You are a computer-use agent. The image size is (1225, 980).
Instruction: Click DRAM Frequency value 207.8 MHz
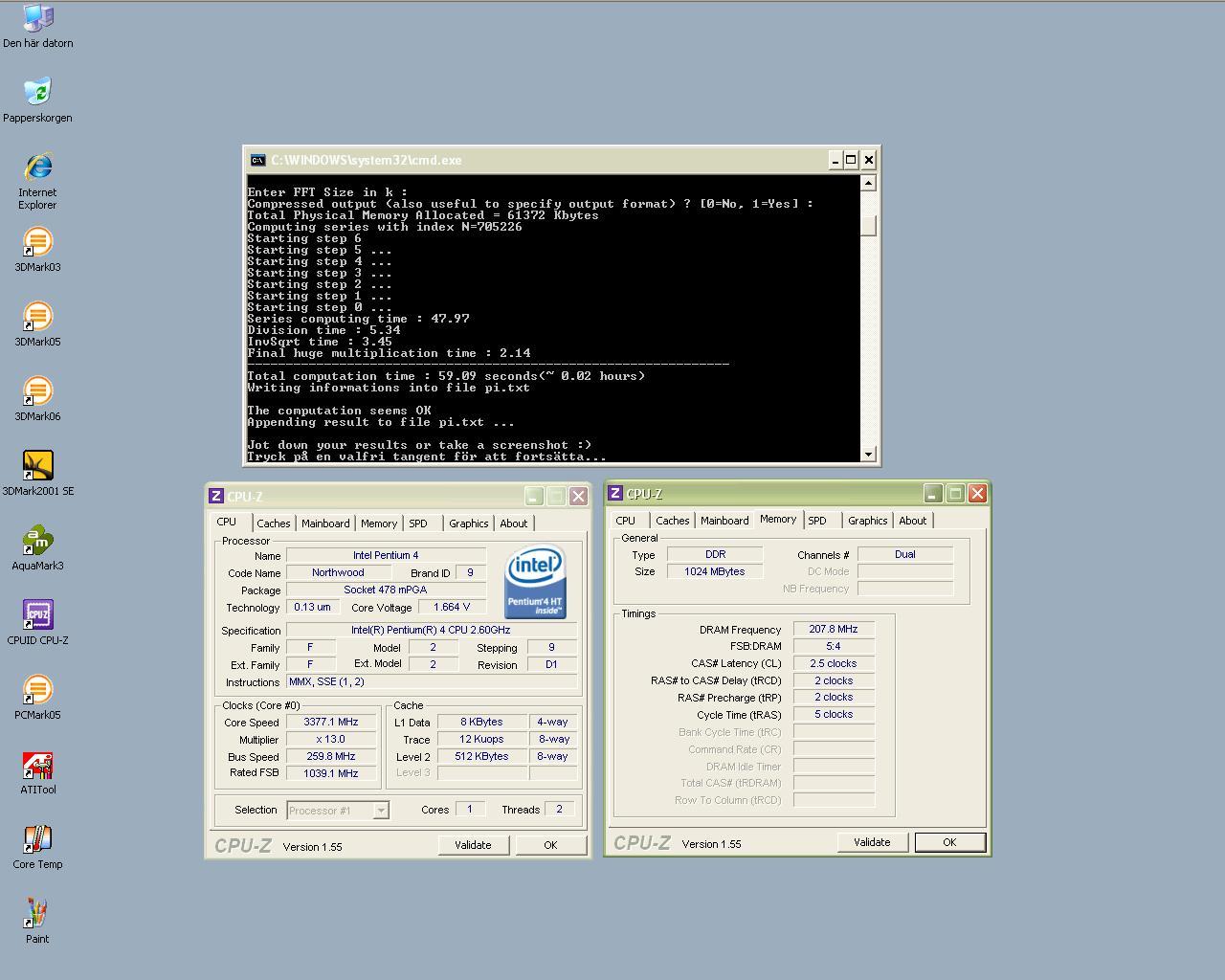pos(834,630)
